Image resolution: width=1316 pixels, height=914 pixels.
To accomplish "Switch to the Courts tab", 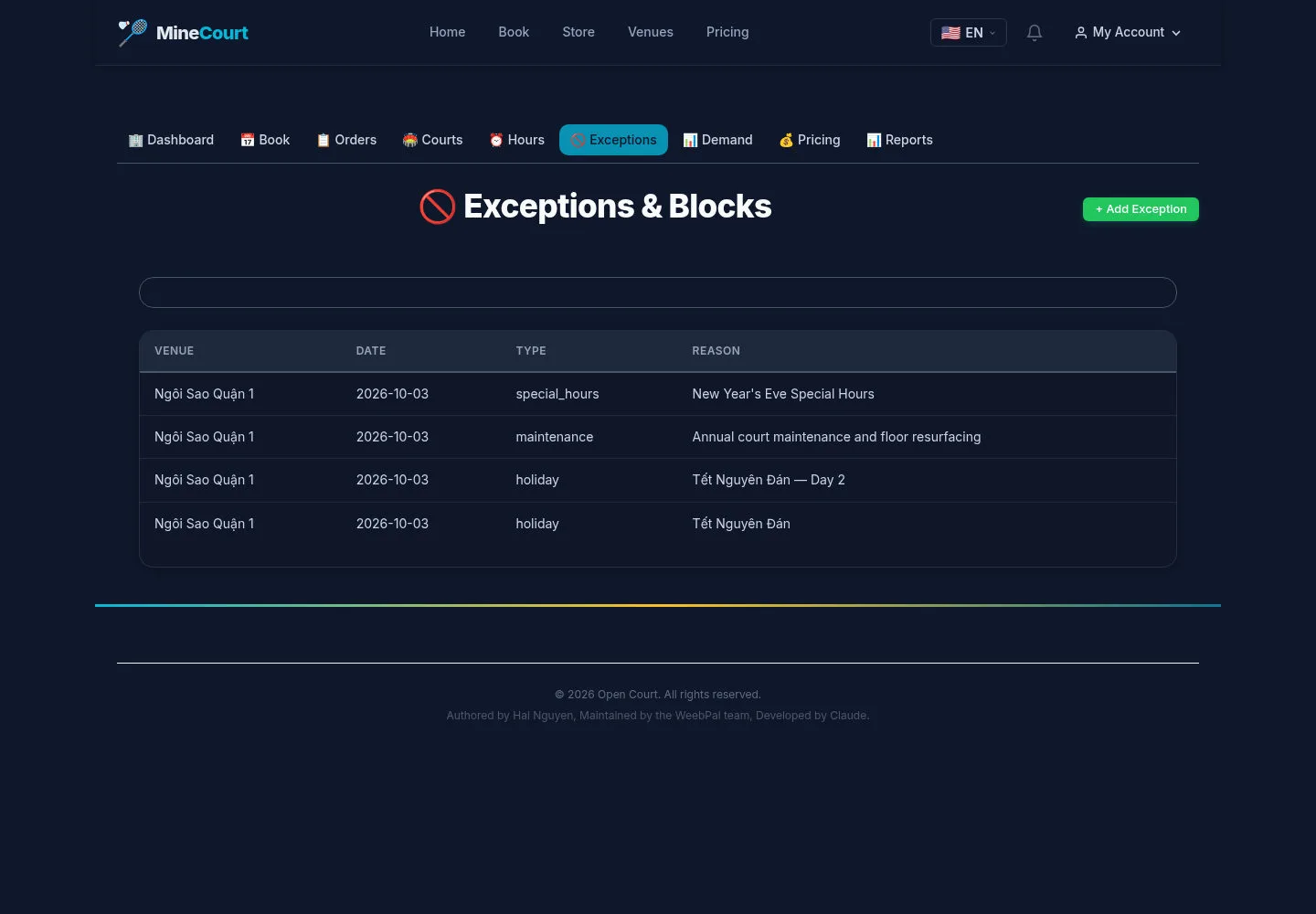I will (x=433, y=140).
